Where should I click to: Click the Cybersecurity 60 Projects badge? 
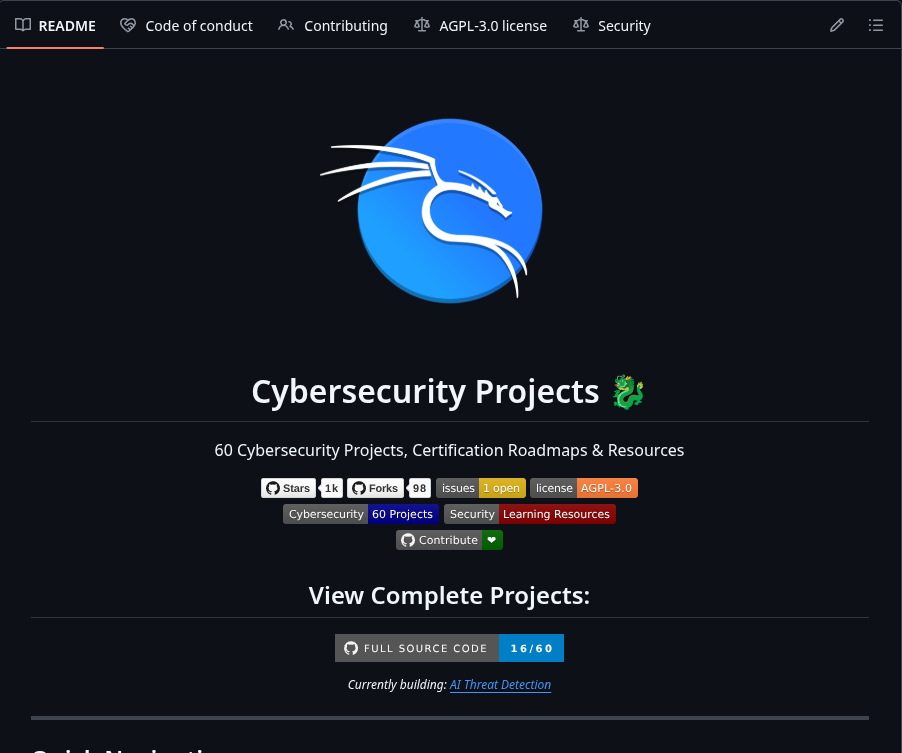[x=361, y=513]
